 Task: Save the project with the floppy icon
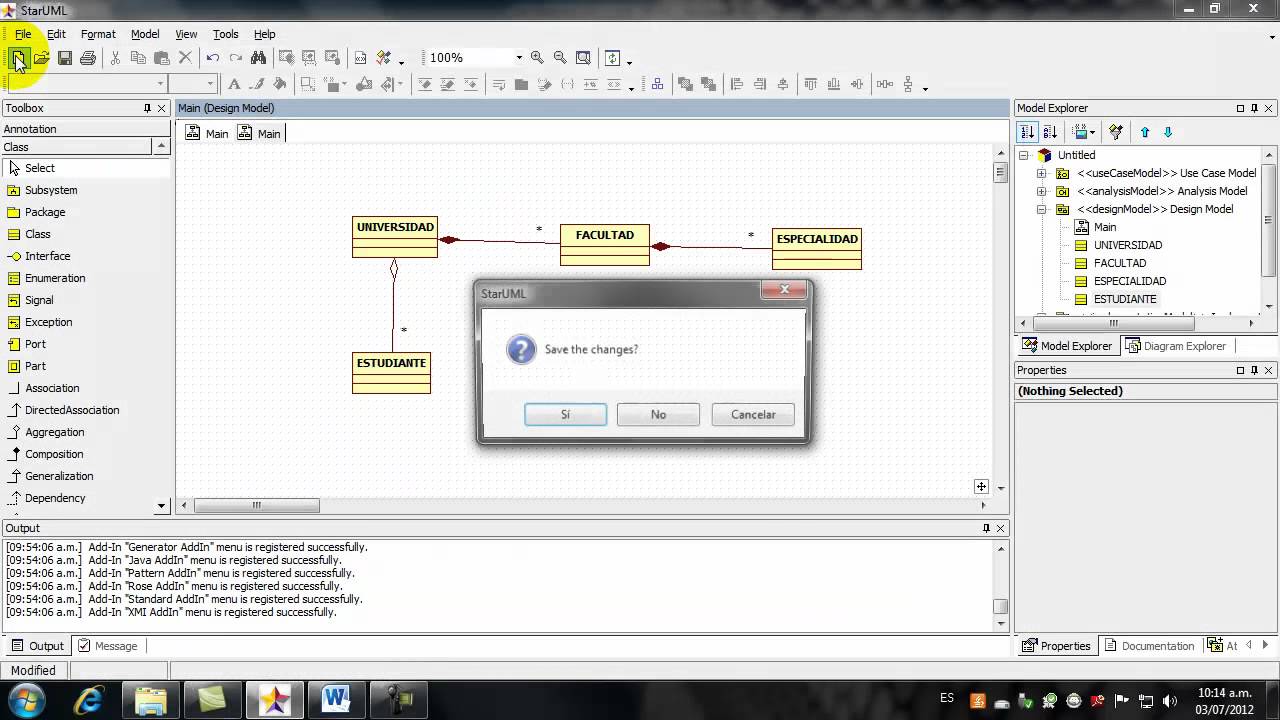[x=65, y=58]
